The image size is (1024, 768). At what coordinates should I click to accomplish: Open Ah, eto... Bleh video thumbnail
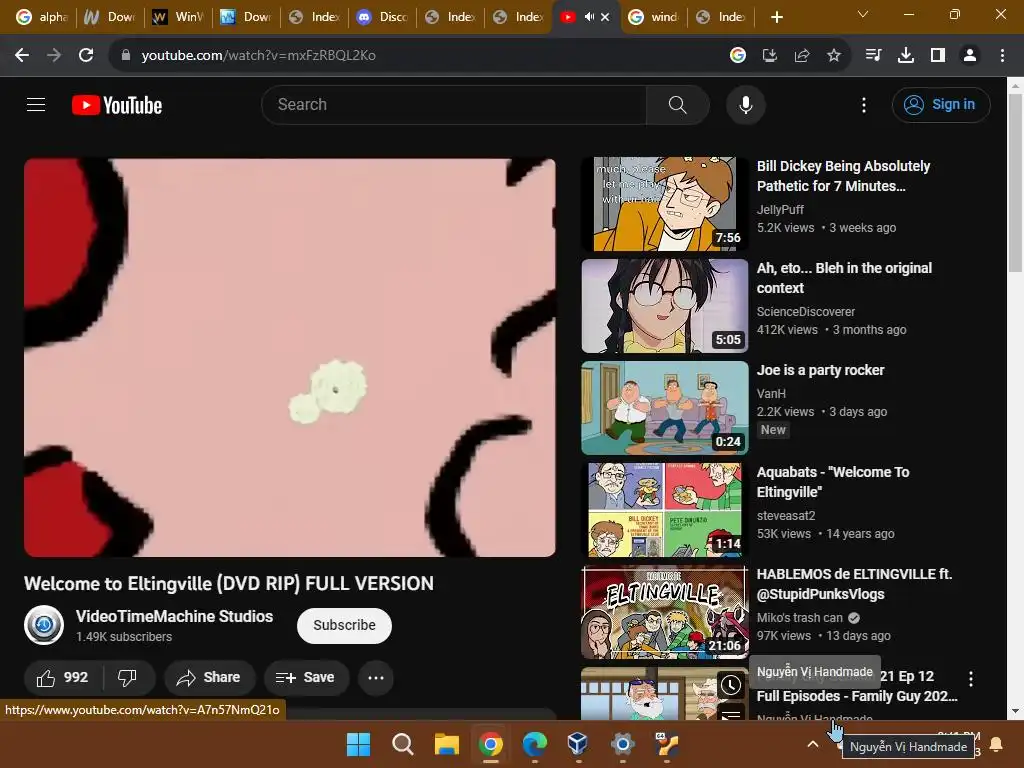click(x=665, y=306)
